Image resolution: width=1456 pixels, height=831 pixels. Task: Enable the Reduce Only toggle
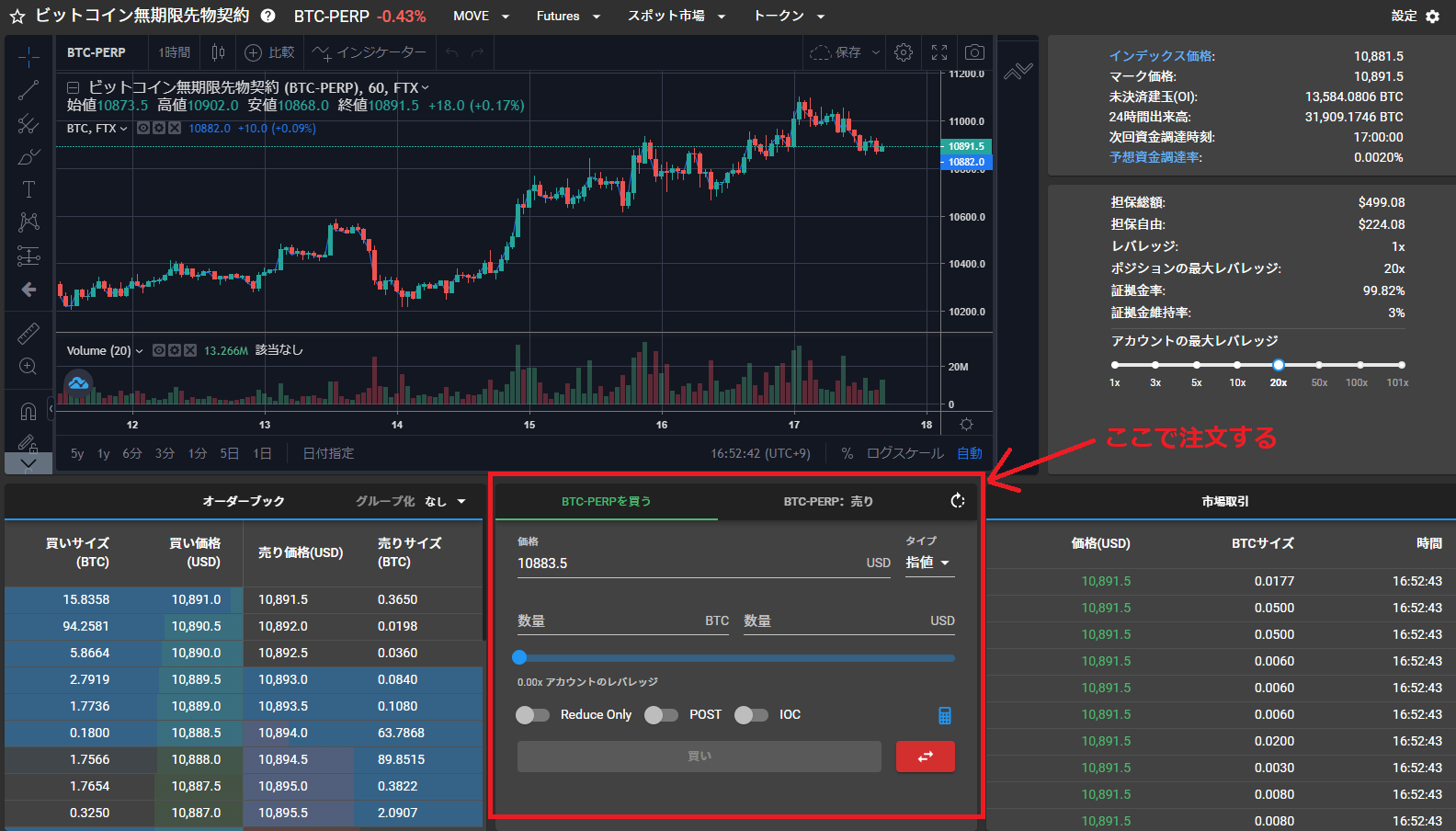(x=532, y=715)
